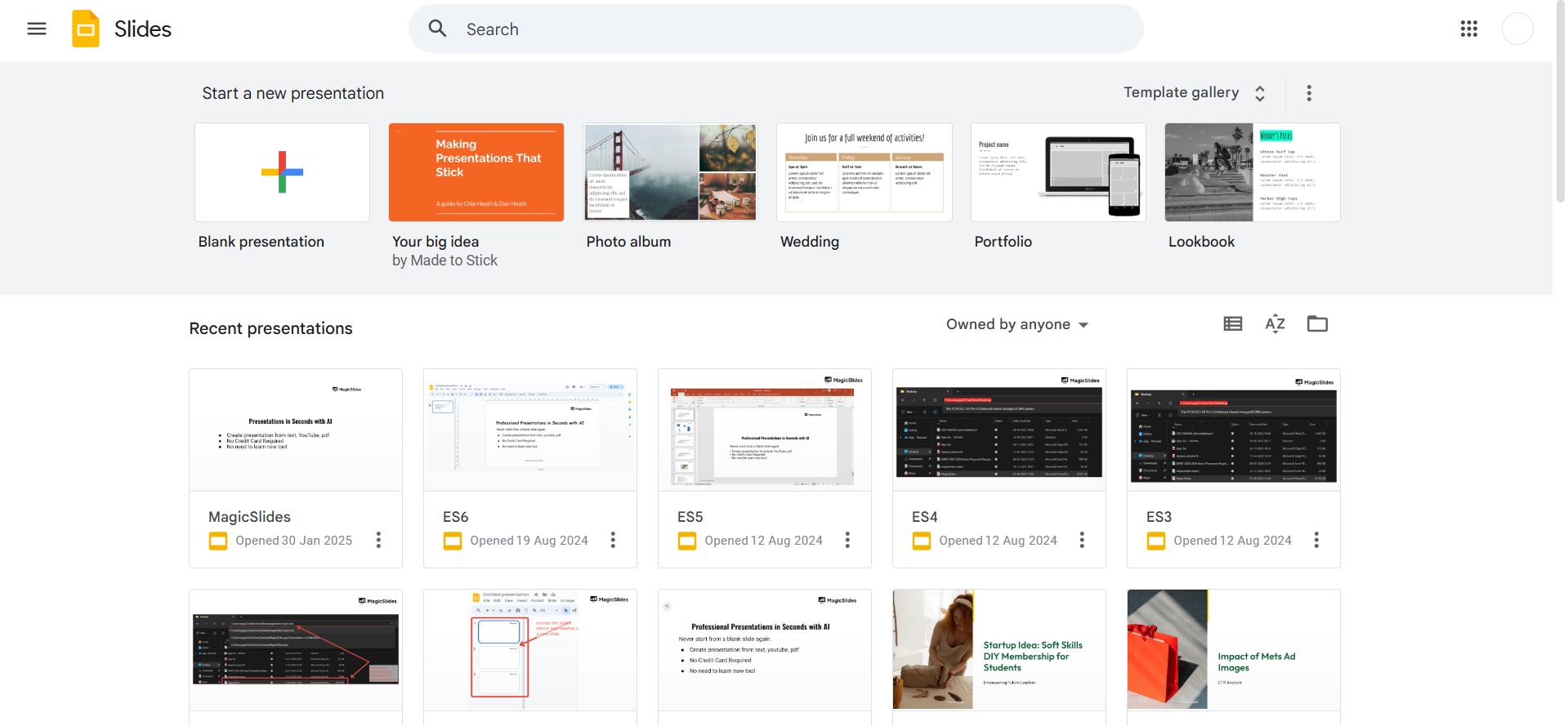Click the Slides logo icon
Image resolution: width=1568 pixels, height=726 pixels.
[x=86, y=29]
